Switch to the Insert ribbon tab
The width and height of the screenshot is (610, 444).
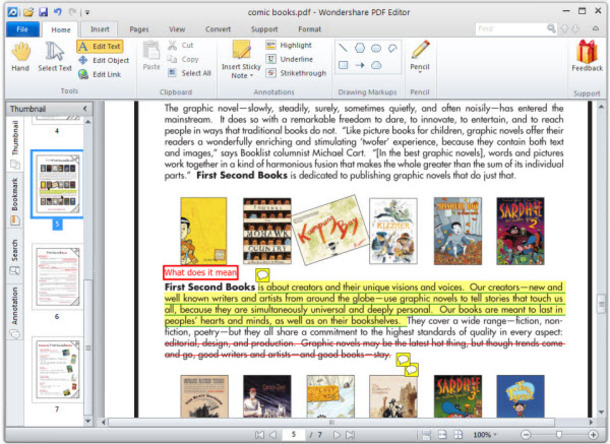tap(100, 29)
